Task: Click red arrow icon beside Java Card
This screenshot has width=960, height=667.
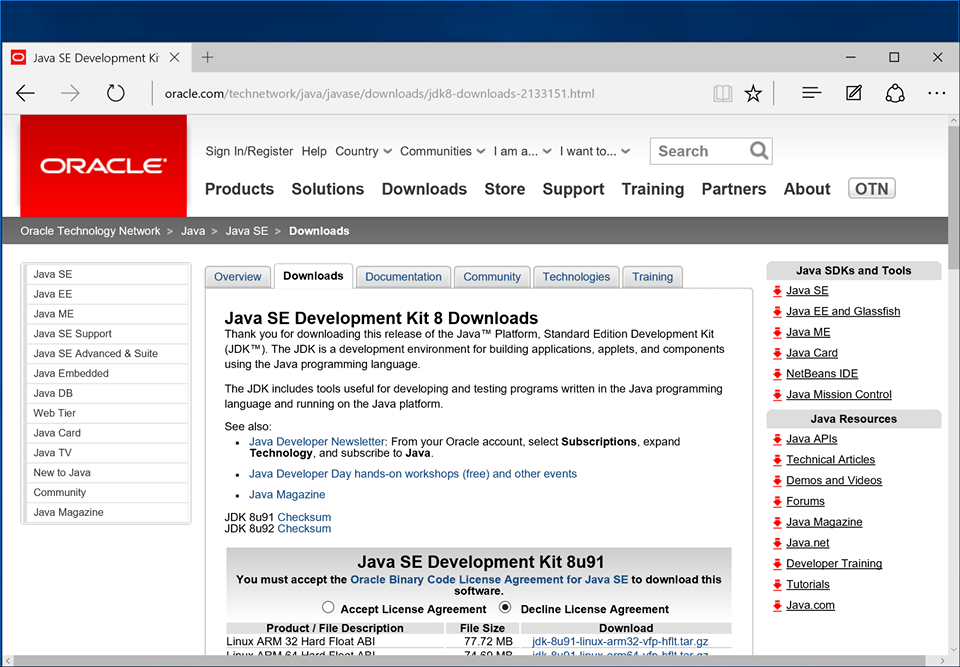Action: click(x=777, y=353)
